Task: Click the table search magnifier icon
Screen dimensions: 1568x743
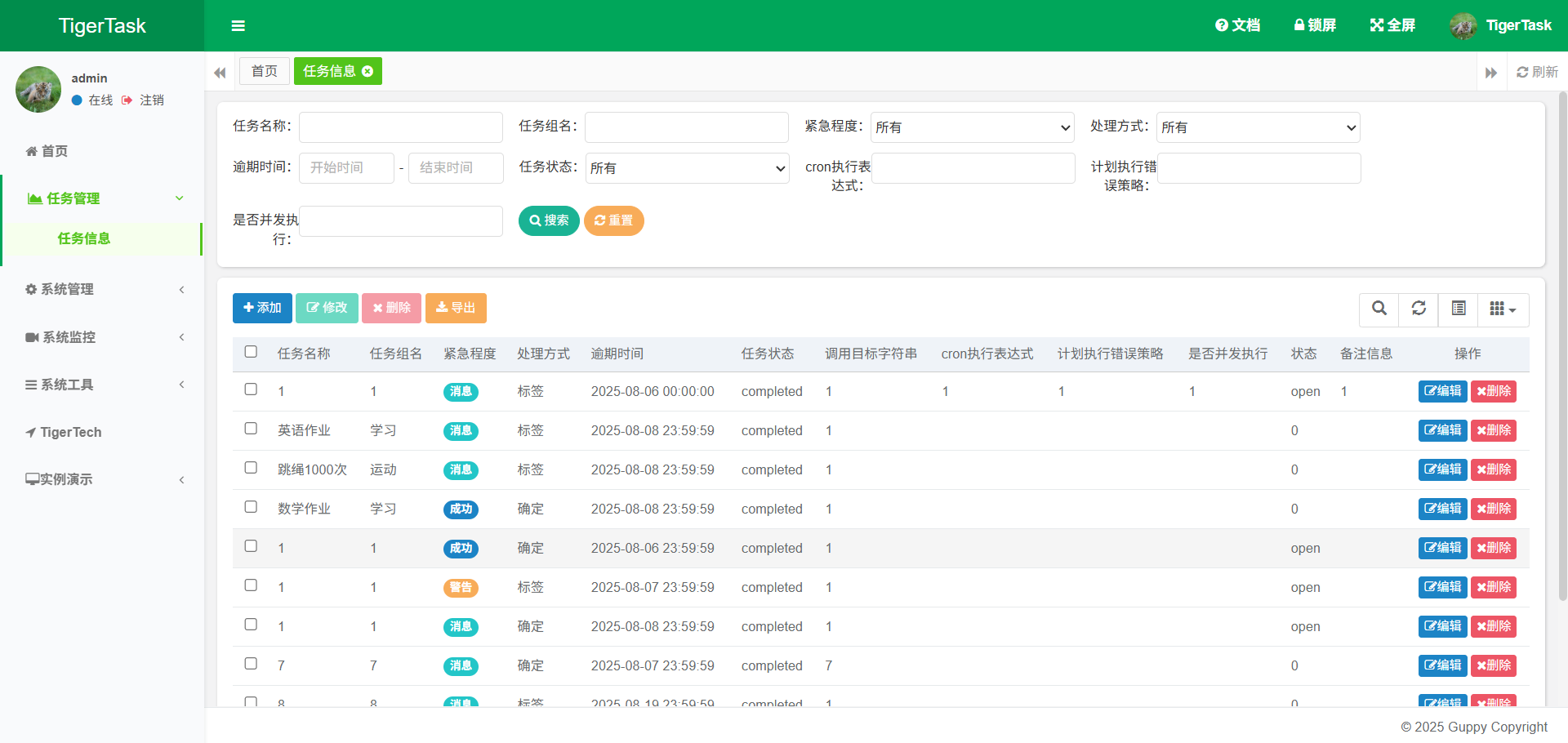Action: (x=1379, y=309)
